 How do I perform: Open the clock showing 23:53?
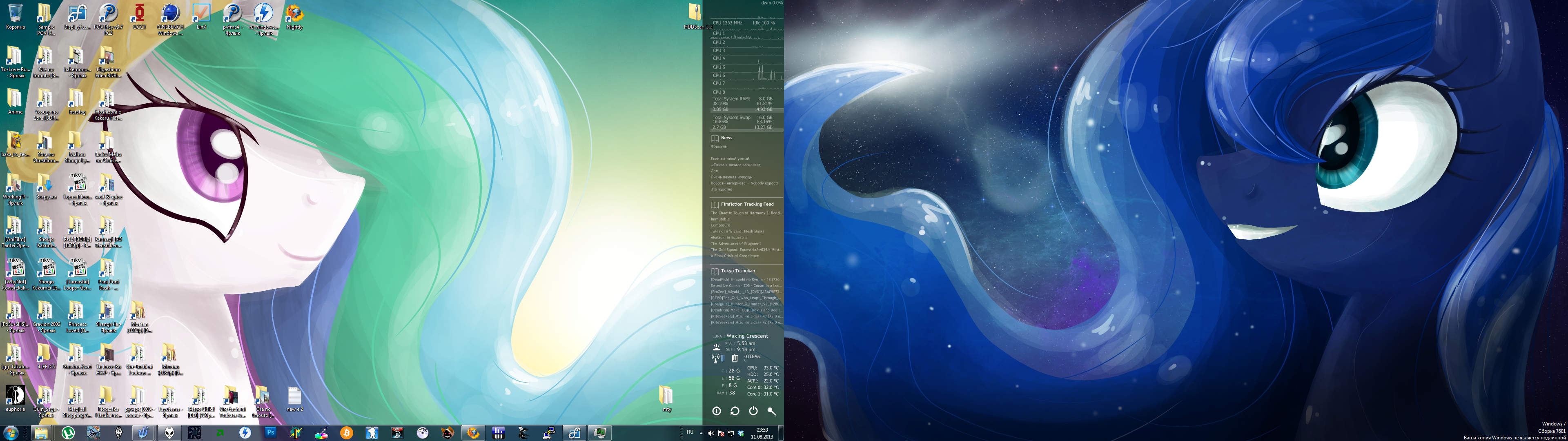click(x=762, y=433)
